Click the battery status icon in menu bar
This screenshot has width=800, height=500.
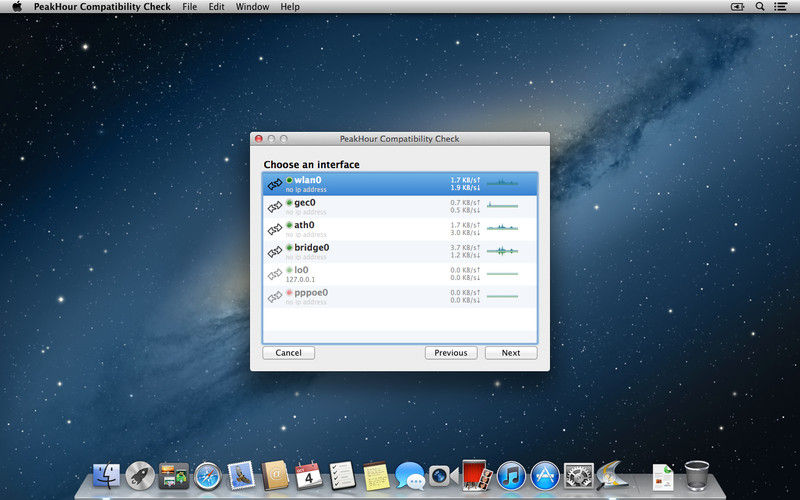click(x=737, y=7)
